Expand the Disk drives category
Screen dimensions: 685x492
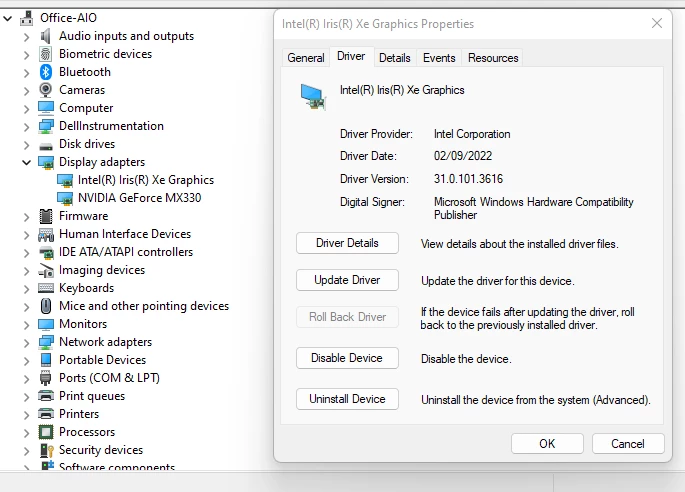coord(27,145)
